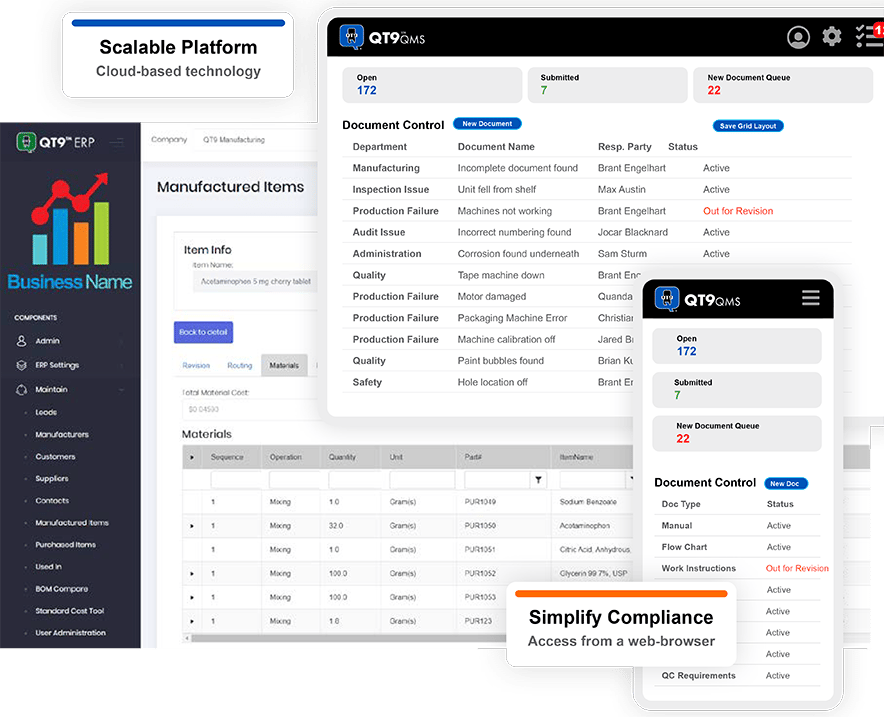The height and width of the screenshot is (717, 884).
Task: Click the Maintain section icon
Action: (22, 389)
